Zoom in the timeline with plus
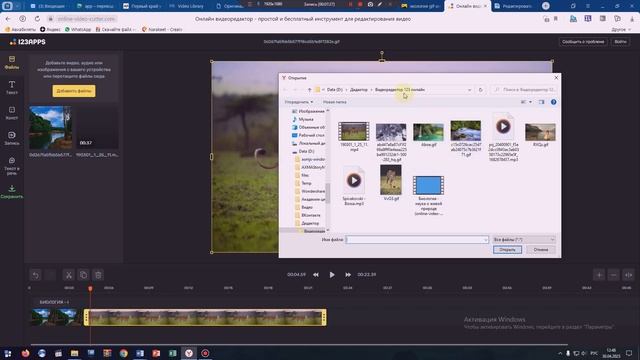Image resolution: width=640 pixels, height=360 pixels. click(x=599, y=275)
